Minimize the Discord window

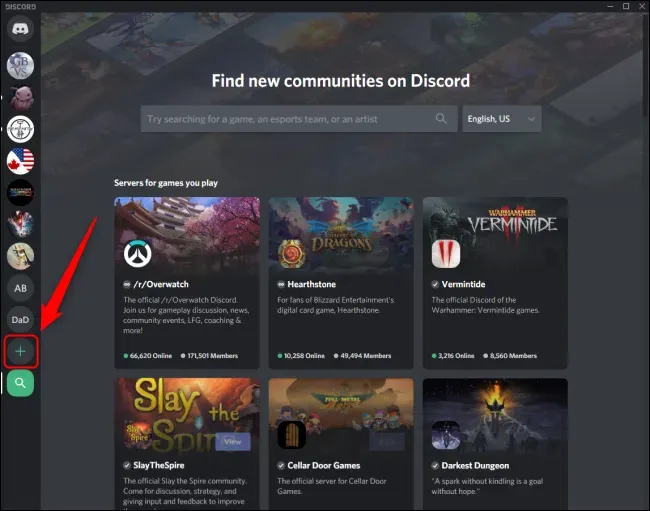(610, 6)
